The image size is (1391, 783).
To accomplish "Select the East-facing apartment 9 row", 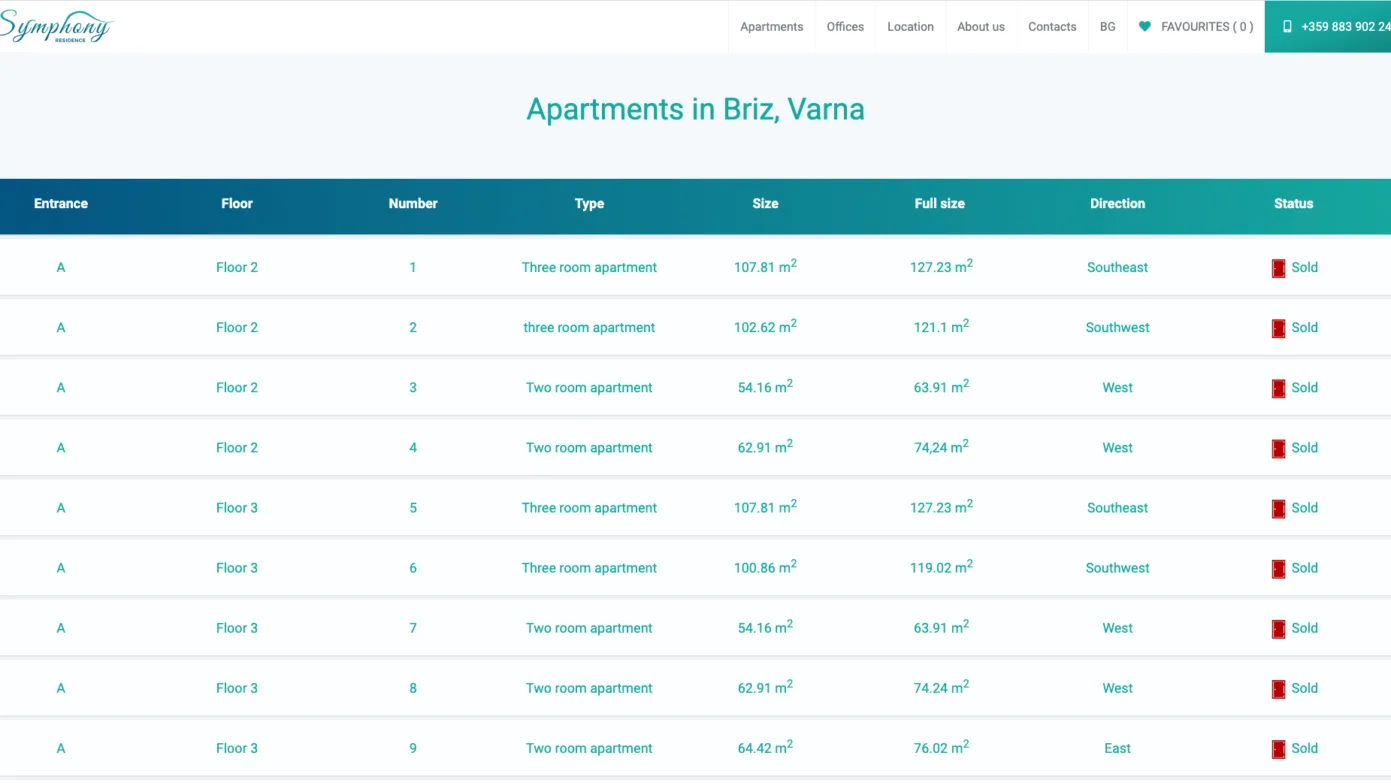I will (x=1117, y=748).
